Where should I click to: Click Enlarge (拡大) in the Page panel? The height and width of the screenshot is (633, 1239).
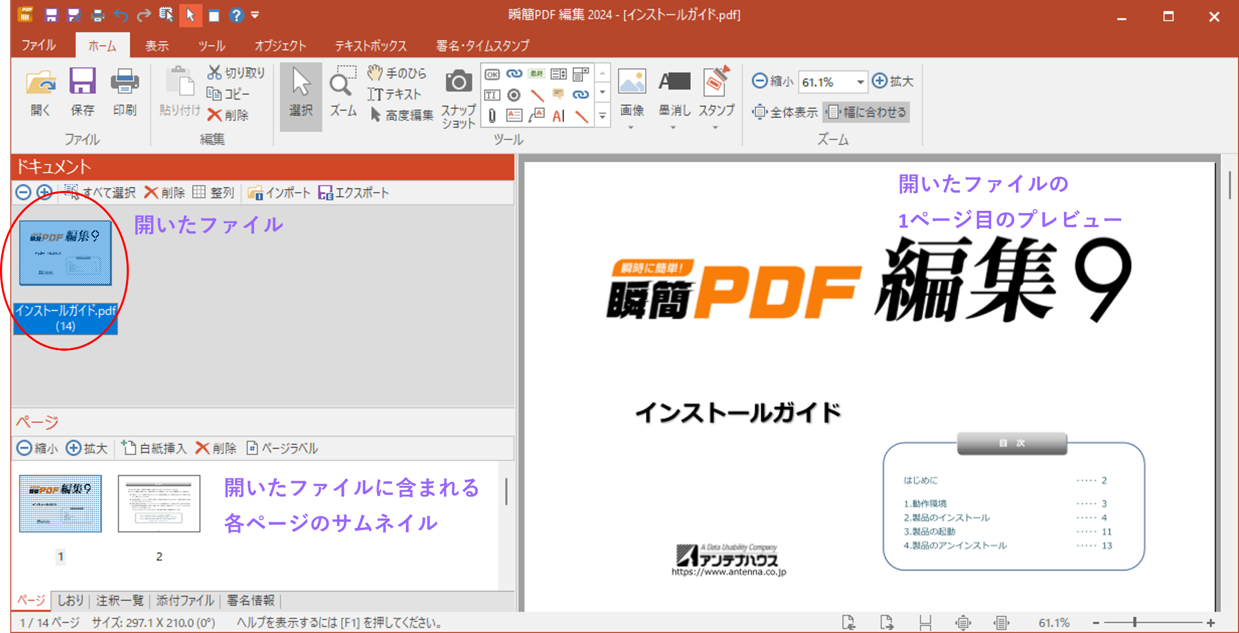pos(87,448)
